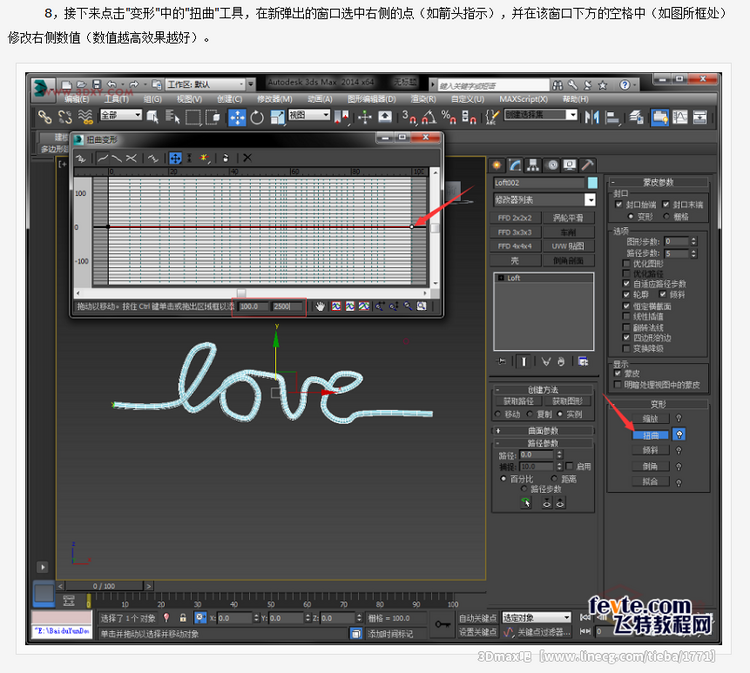Image resolution: width=750 pixels, height=673 pixels.
Task: Click the 获取图形 button
Action: pos(567,401)
